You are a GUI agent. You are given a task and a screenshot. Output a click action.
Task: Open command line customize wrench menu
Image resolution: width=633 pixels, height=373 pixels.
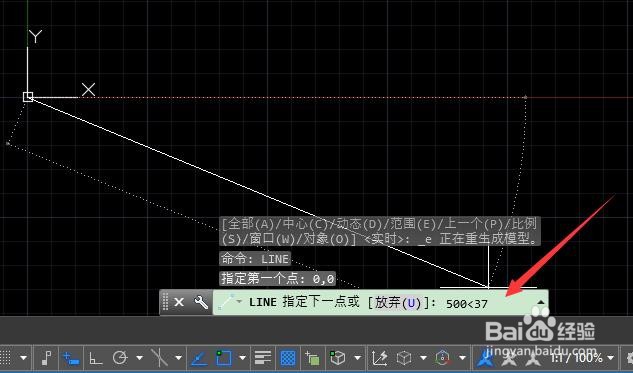point(201,302)
